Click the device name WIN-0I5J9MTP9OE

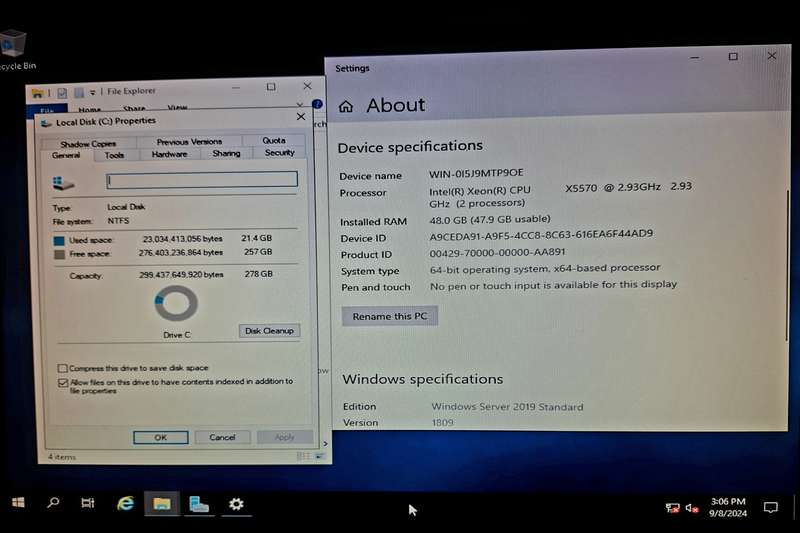[476, 173]
